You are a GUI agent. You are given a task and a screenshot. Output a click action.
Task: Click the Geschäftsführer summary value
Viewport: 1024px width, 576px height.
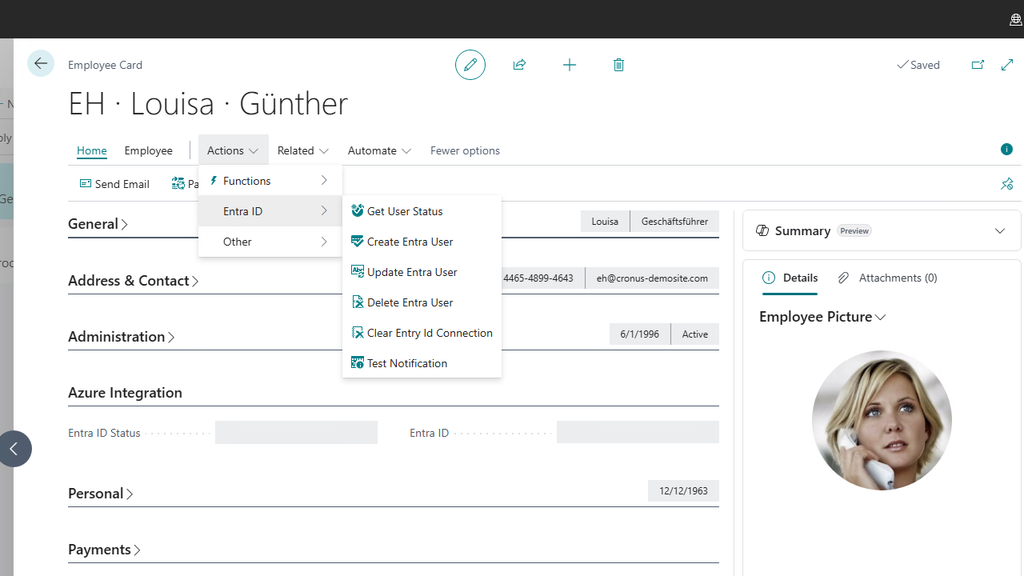coord(675,221)
